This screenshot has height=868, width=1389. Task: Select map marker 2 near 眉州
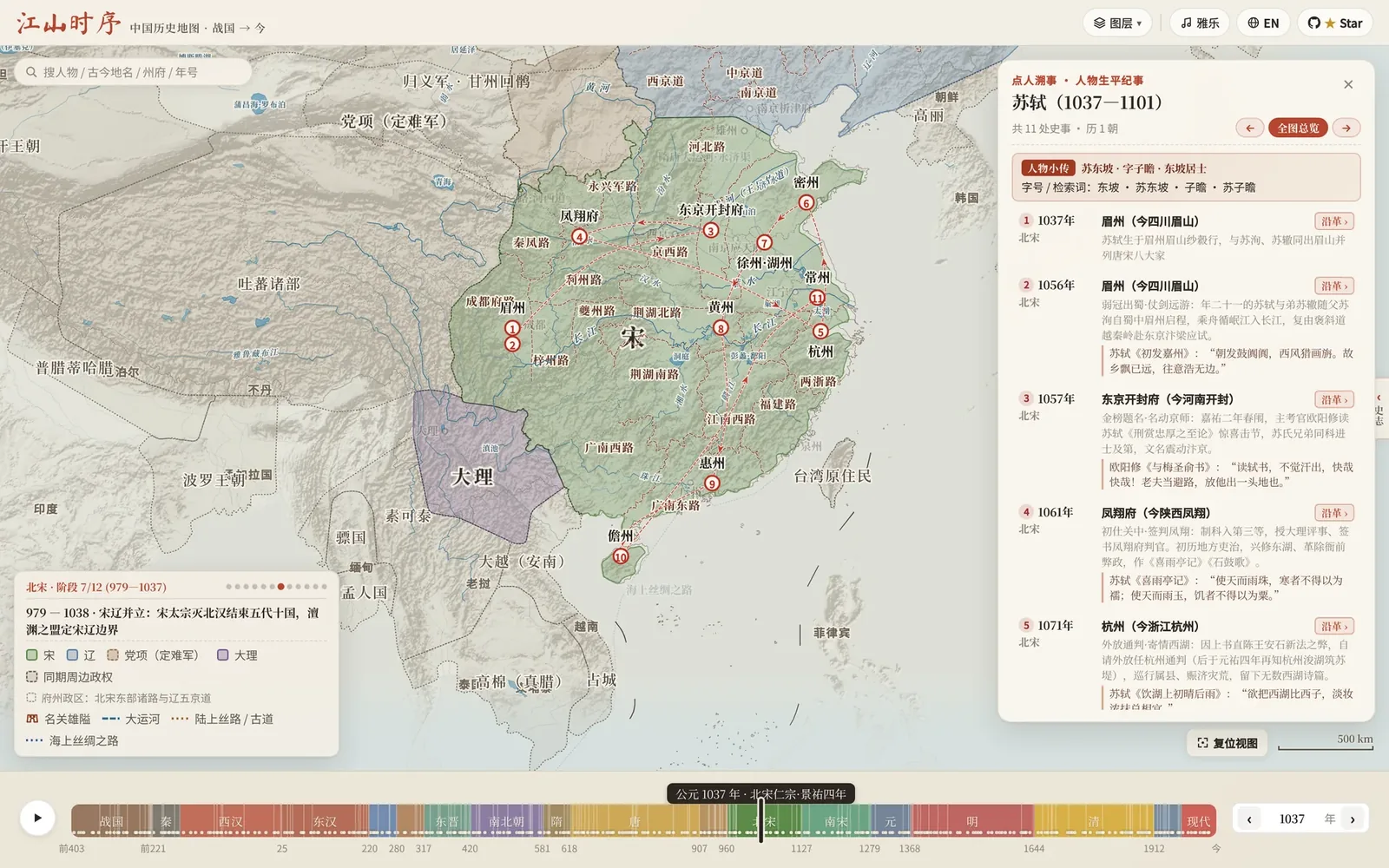(x=512, y=345)
